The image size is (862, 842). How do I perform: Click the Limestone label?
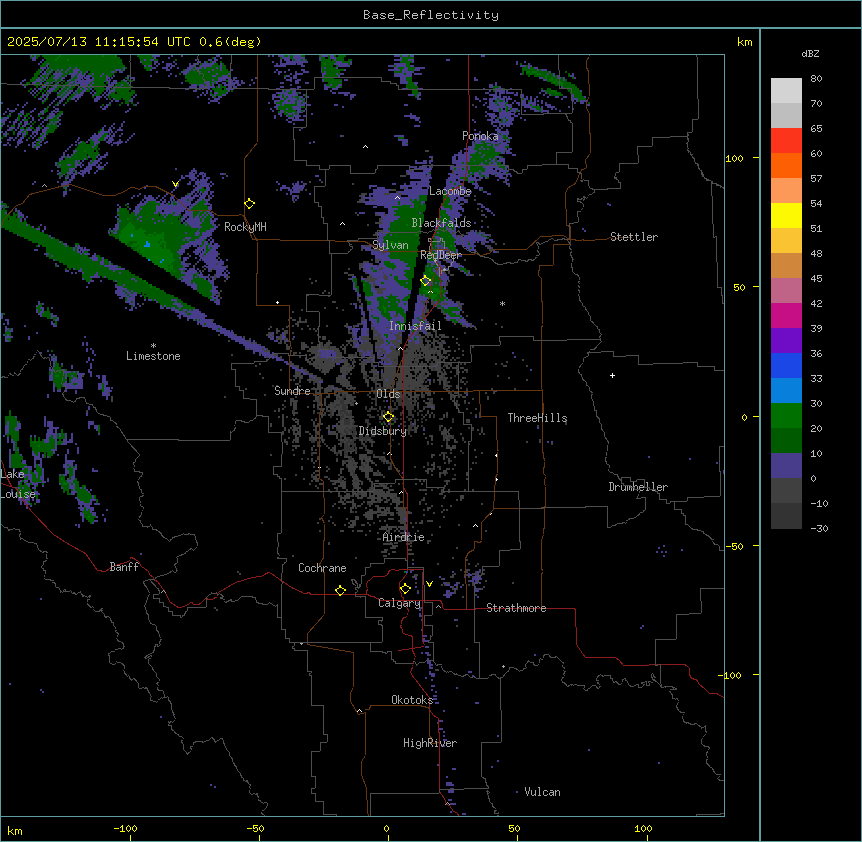coord(153,356)
